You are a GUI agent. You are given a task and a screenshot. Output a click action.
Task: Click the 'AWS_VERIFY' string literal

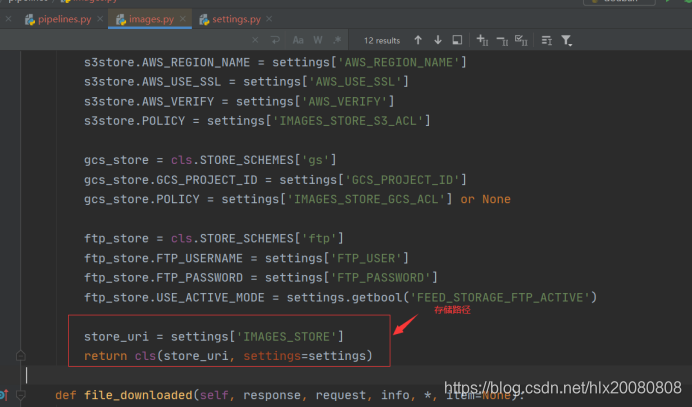coord(345,102)
